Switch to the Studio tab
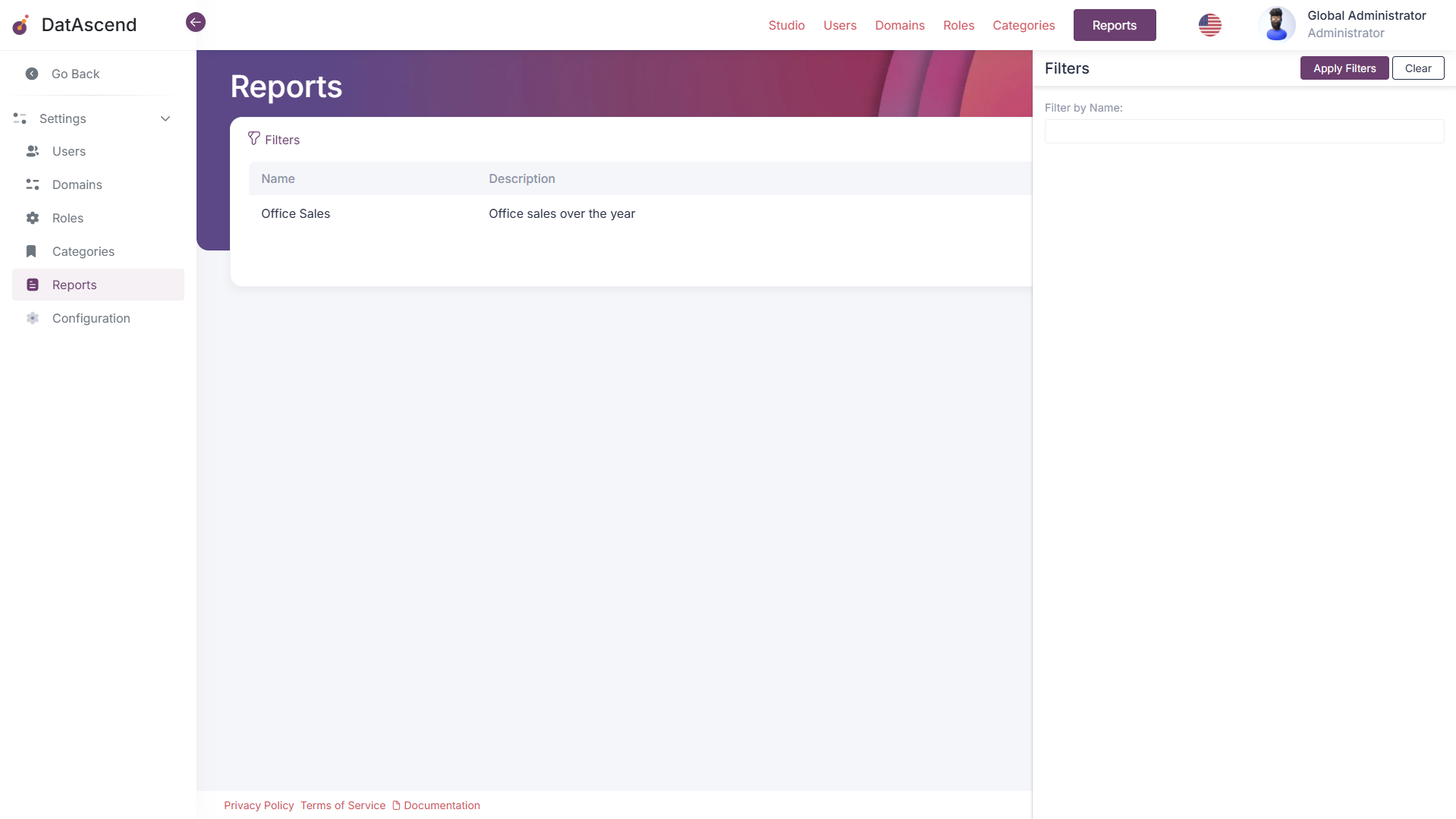 pyautogui.click(x=786, y=25)
